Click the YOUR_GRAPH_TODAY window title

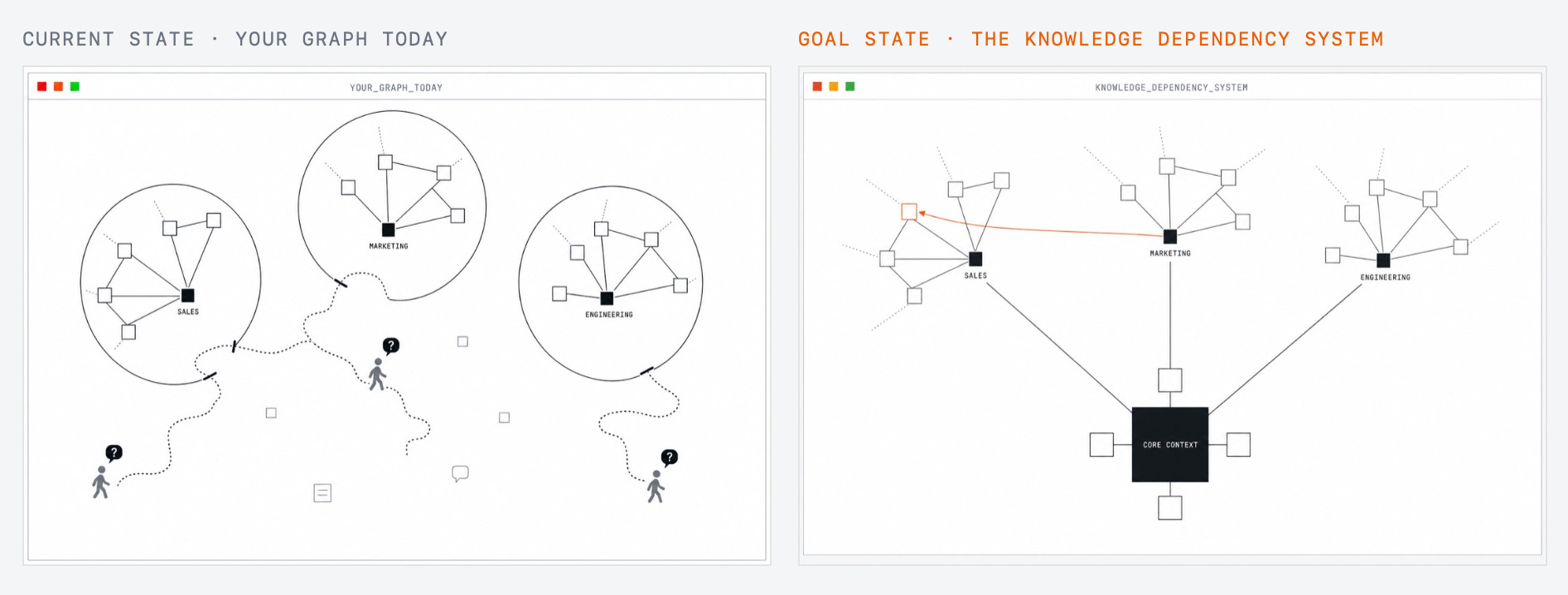(396, 88)
